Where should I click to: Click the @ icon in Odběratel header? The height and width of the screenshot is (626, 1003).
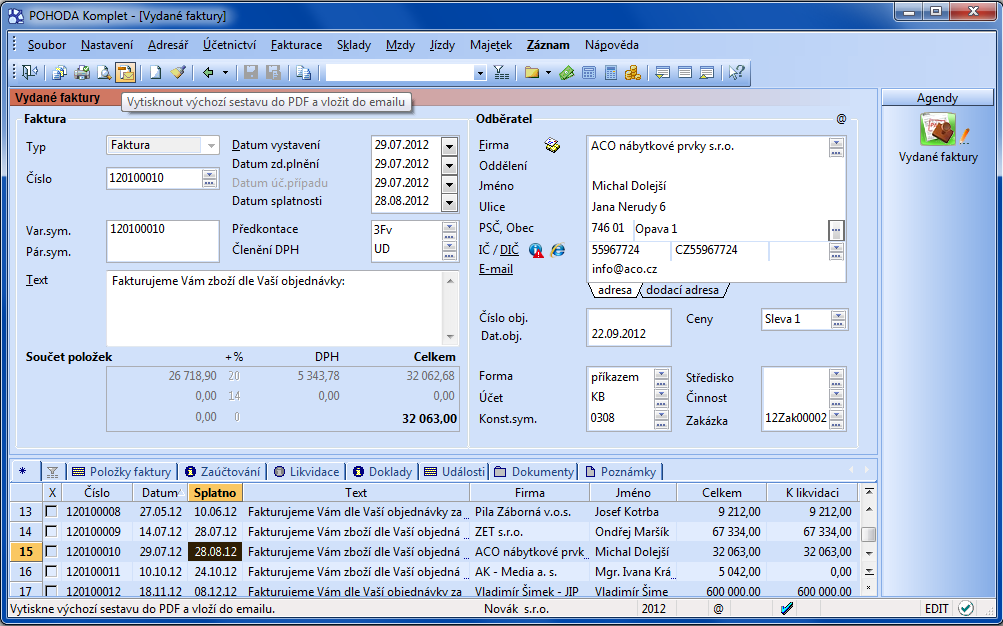(x=841, y=118)
